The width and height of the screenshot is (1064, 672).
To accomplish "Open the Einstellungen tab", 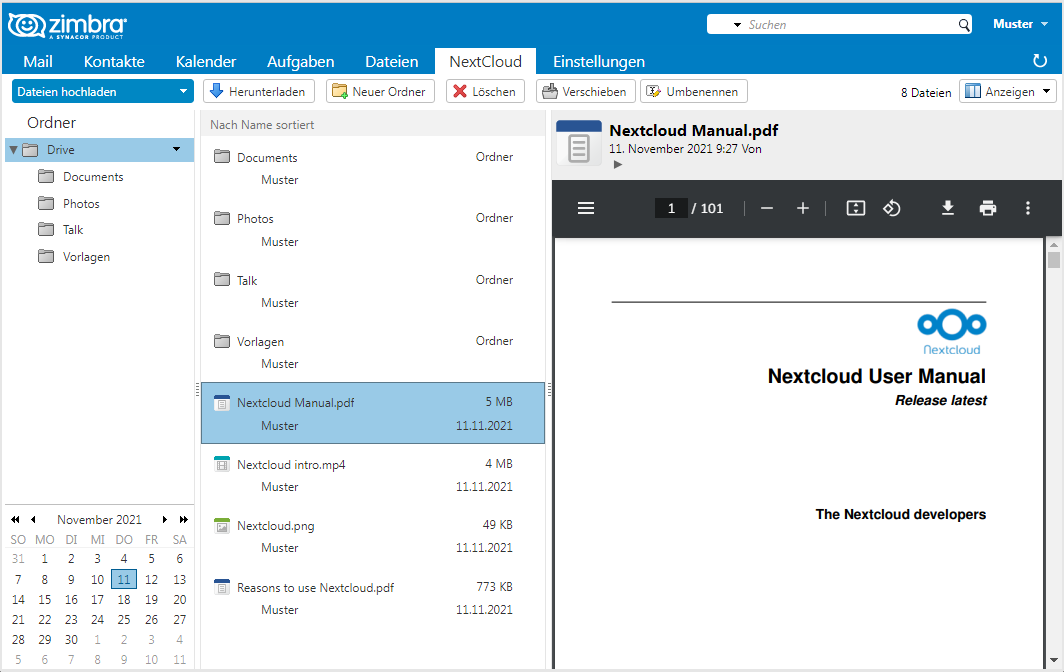I will (x=598, y=62).
